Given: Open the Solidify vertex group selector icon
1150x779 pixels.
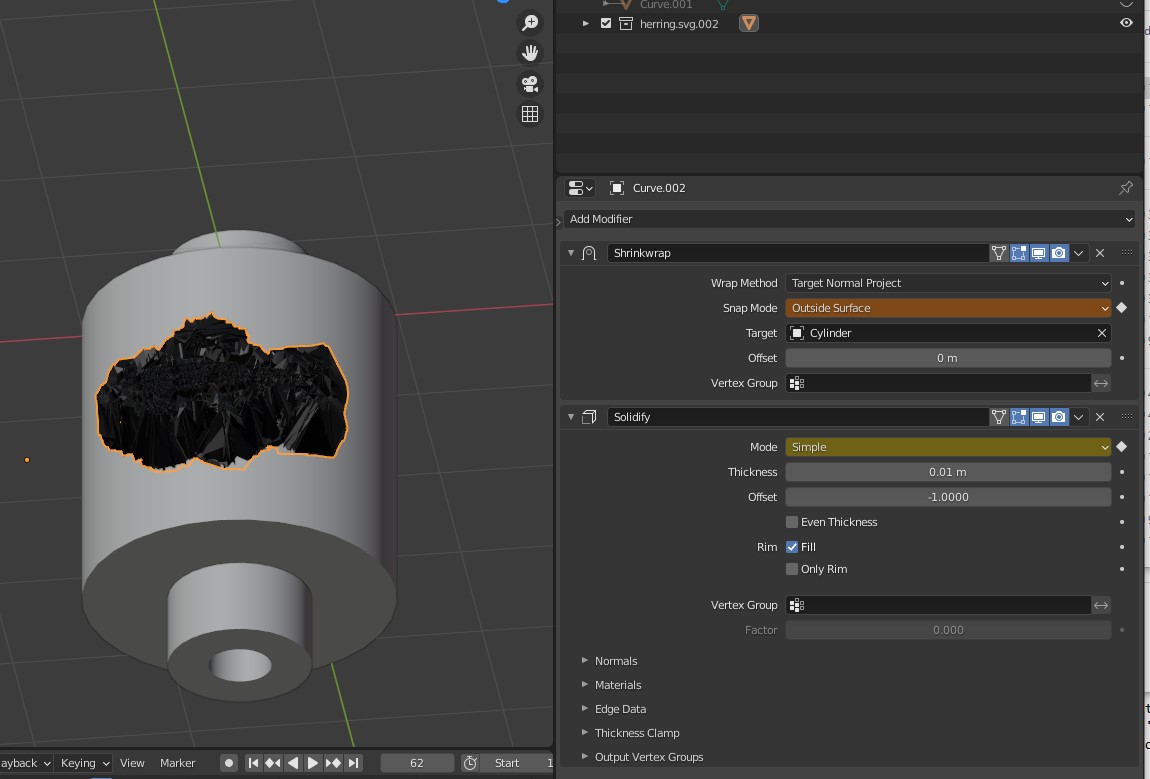Looking at the screenshot, I should (x=796, y=605).
